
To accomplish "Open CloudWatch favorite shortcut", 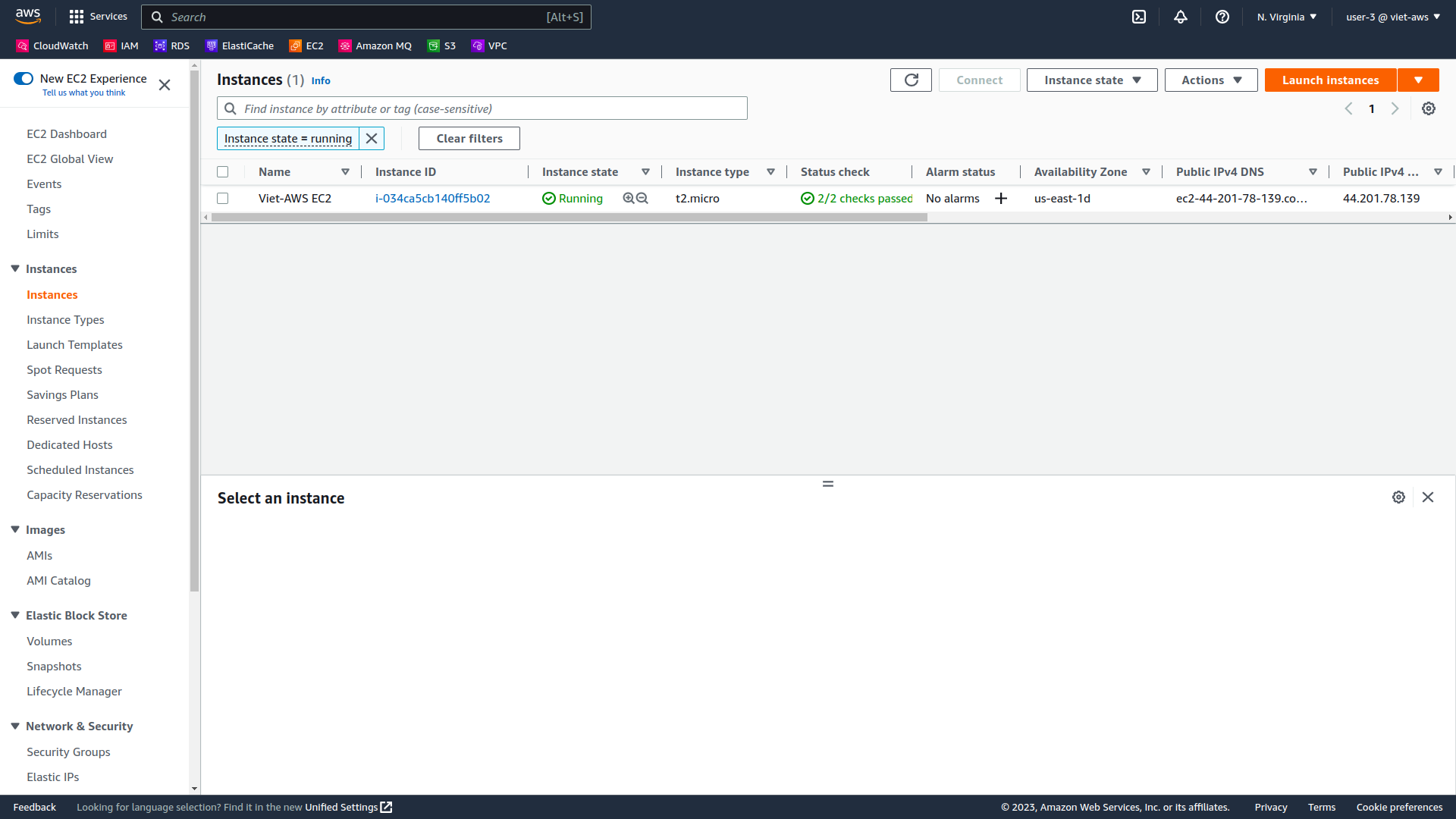I will point(52,45).
